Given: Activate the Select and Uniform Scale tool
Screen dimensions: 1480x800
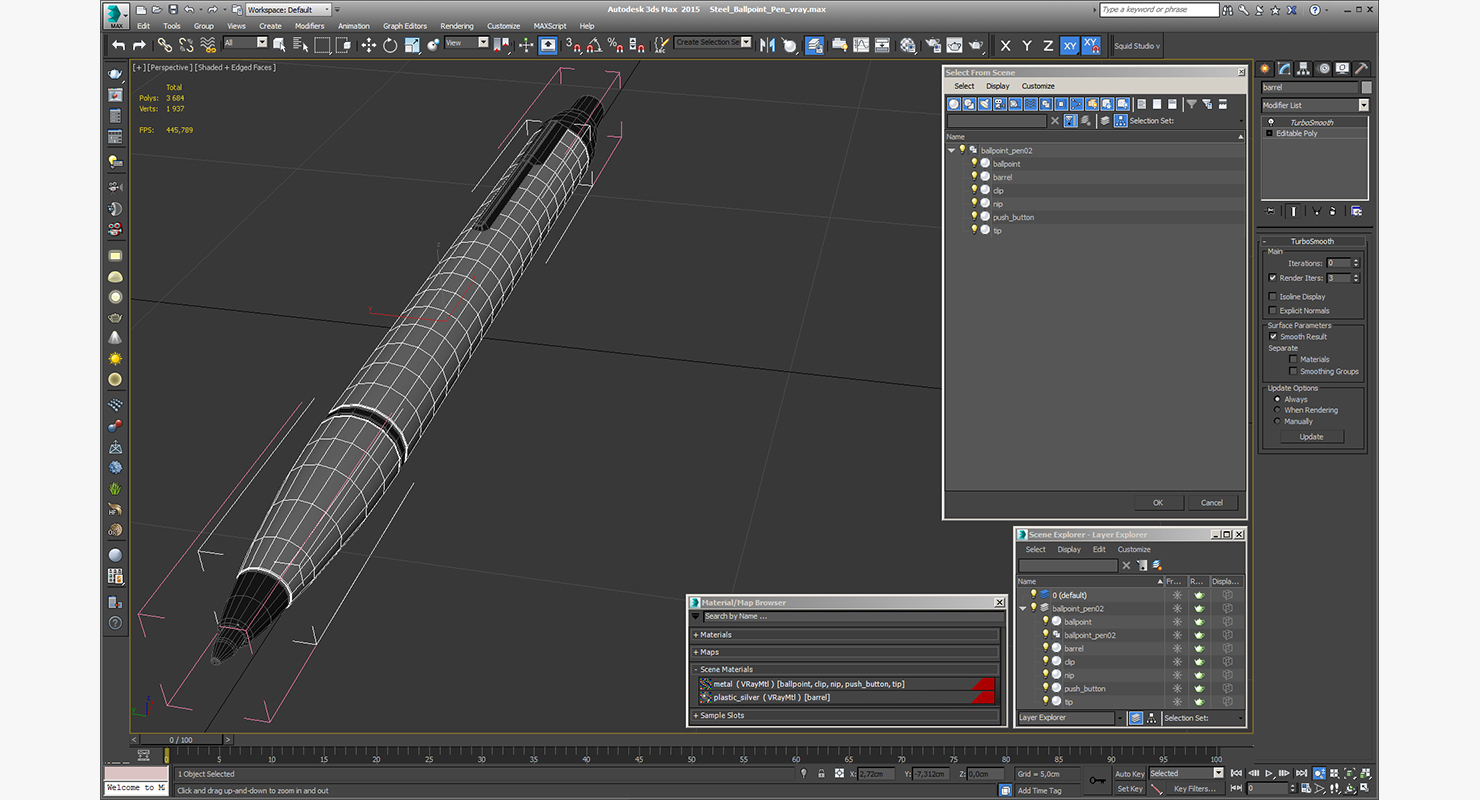Looking at the screenshot, I should click(x=411, y=45).
